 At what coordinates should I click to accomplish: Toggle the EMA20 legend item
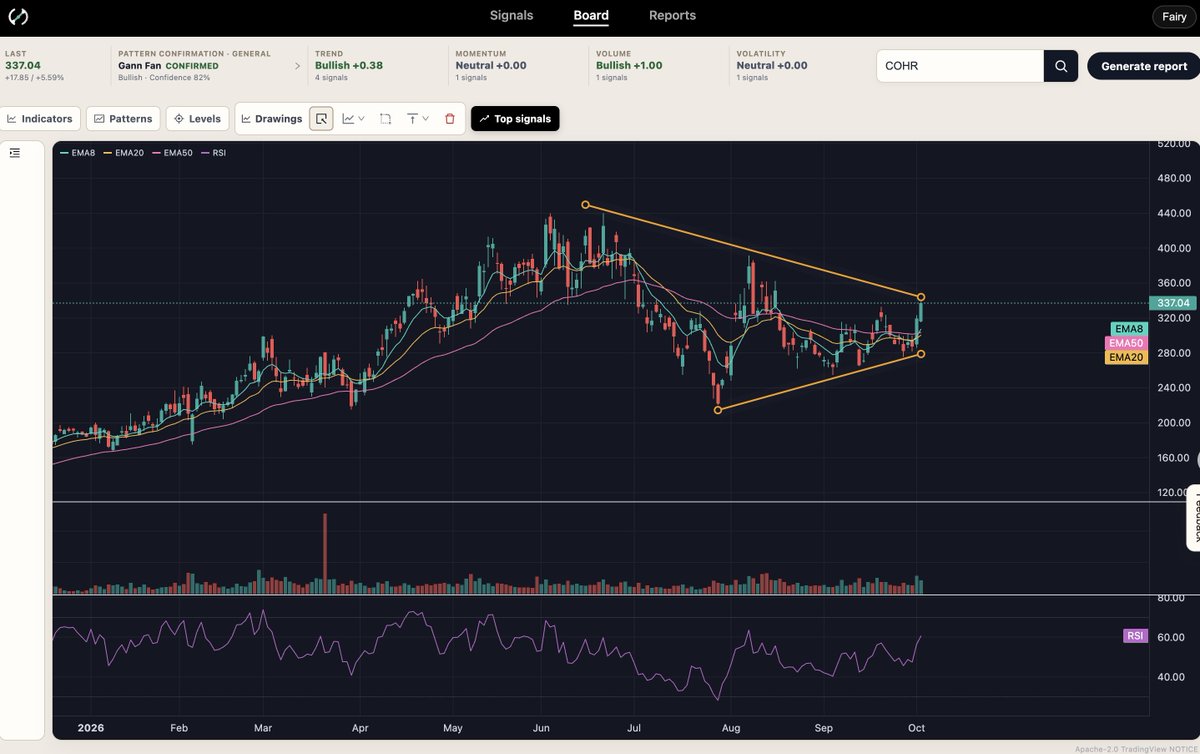(122, 153)
